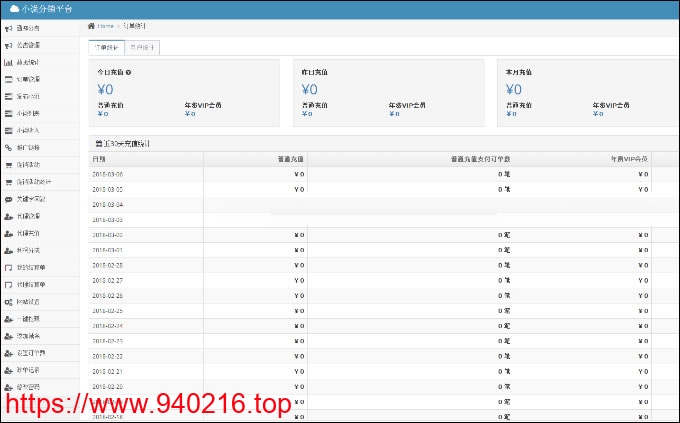Open 代理充值 via its user icon
The height and width of the screenshot is (423, 680).
tap(8, 233)
